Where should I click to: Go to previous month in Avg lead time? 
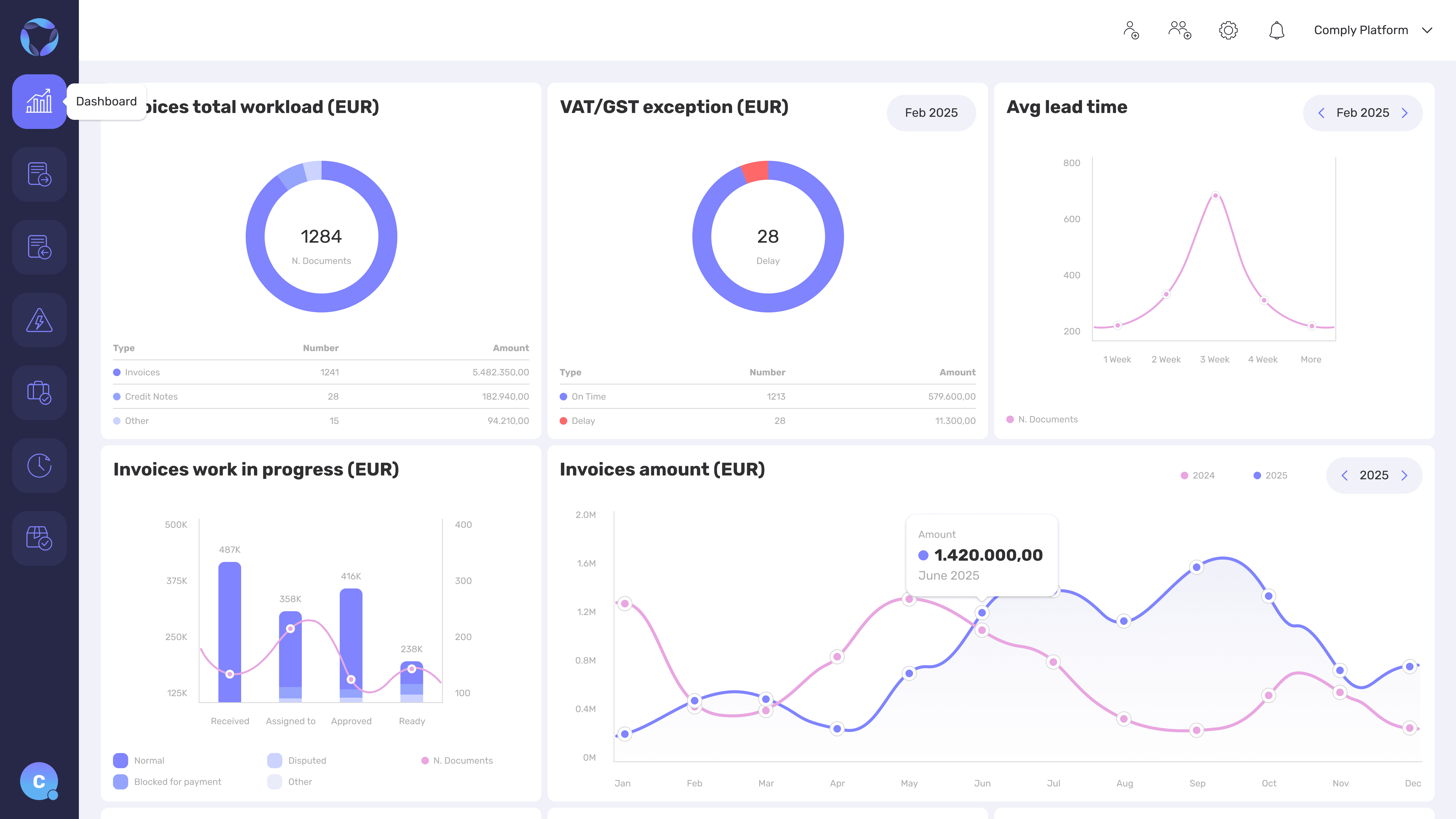1321,113
